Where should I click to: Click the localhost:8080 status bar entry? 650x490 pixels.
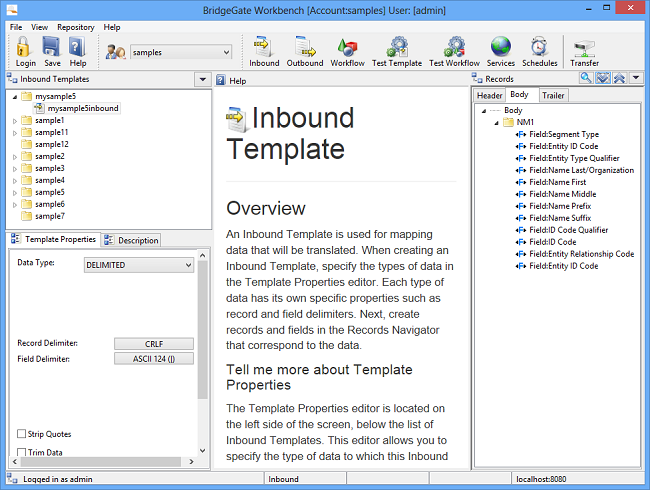[x=541, y=479]
